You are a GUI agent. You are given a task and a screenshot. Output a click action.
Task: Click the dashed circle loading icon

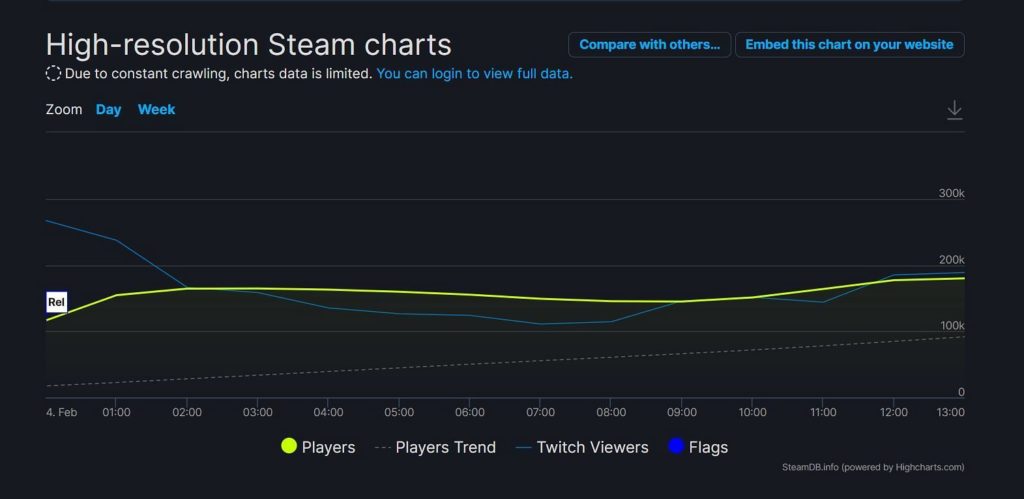point(54,74)
